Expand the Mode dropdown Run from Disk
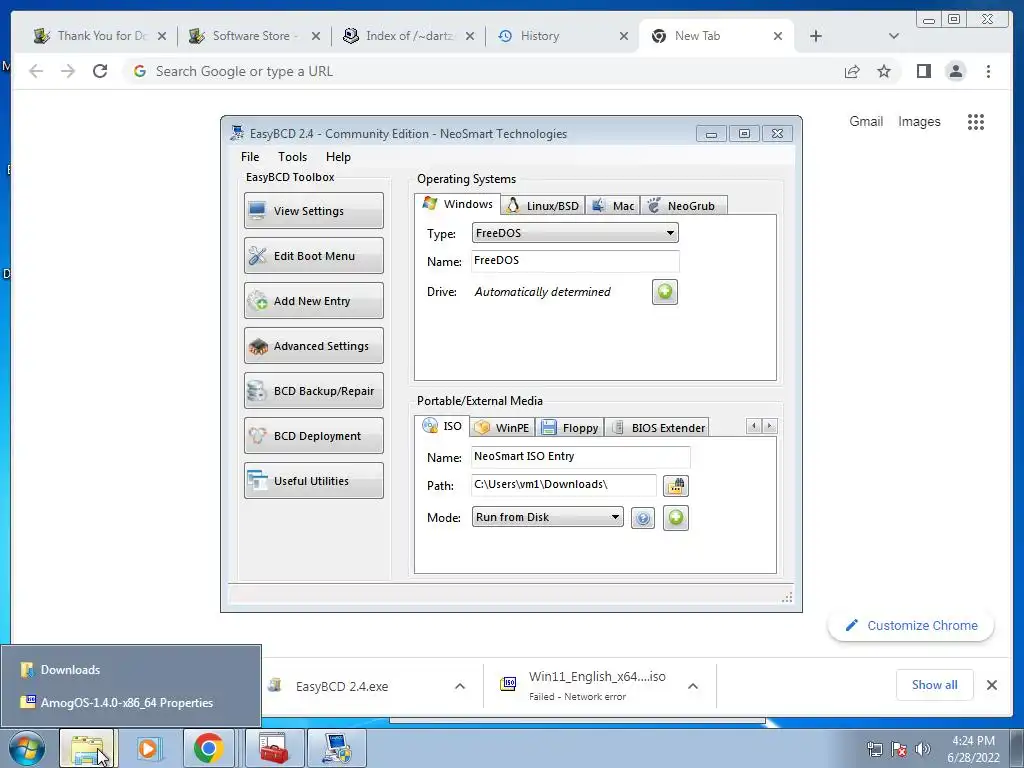1024x768 pixels. coord(547,517)
